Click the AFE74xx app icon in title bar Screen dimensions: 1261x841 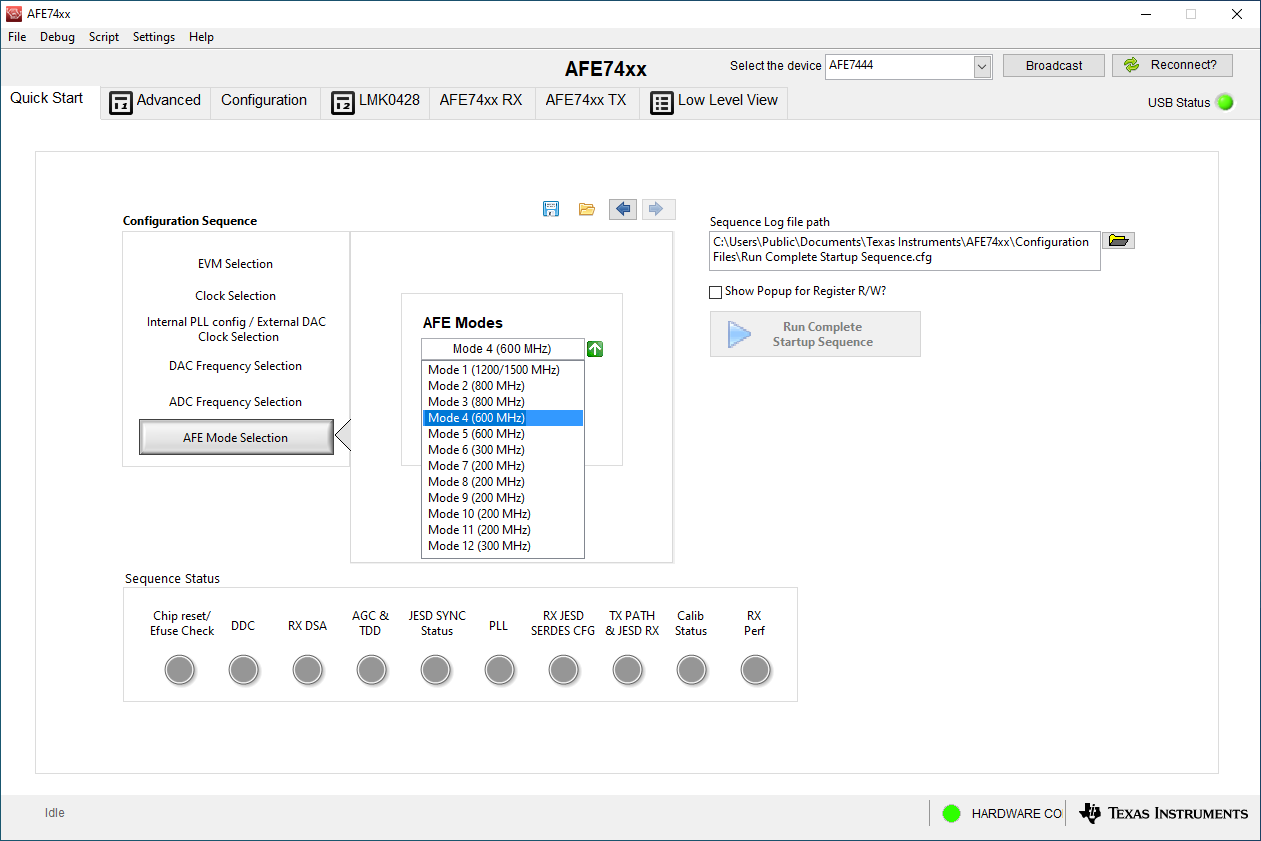click(x=14, y=14)
